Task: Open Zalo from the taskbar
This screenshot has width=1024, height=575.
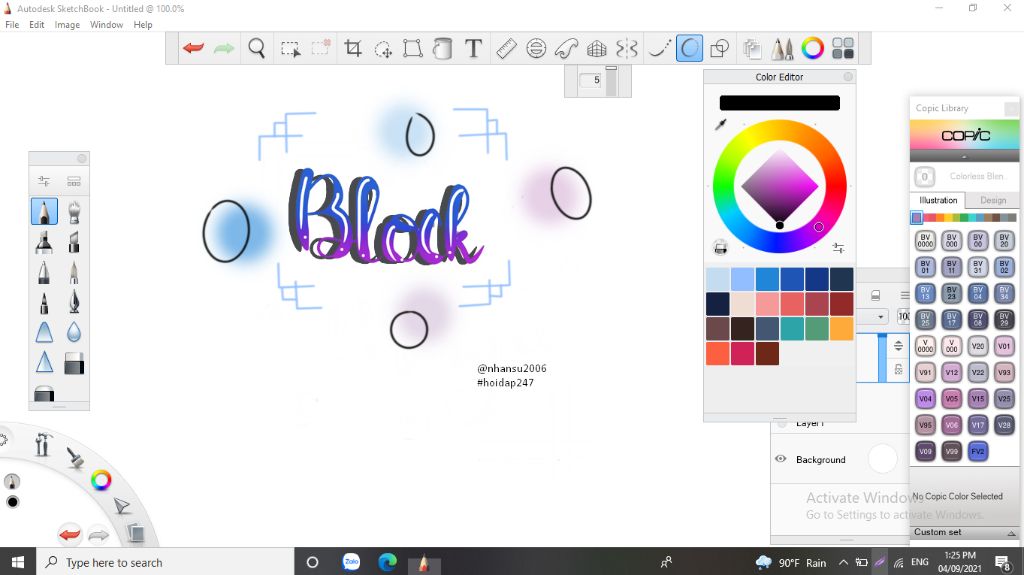Action: click(351, 562)
